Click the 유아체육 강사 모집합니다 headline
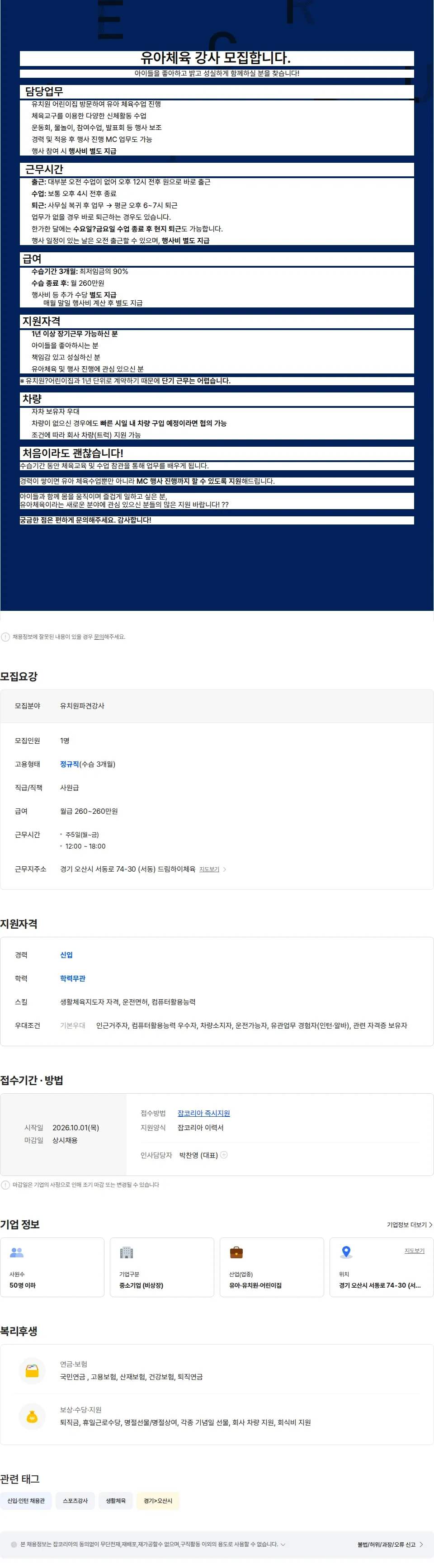 pyautogui.click(x=216, y=58)
